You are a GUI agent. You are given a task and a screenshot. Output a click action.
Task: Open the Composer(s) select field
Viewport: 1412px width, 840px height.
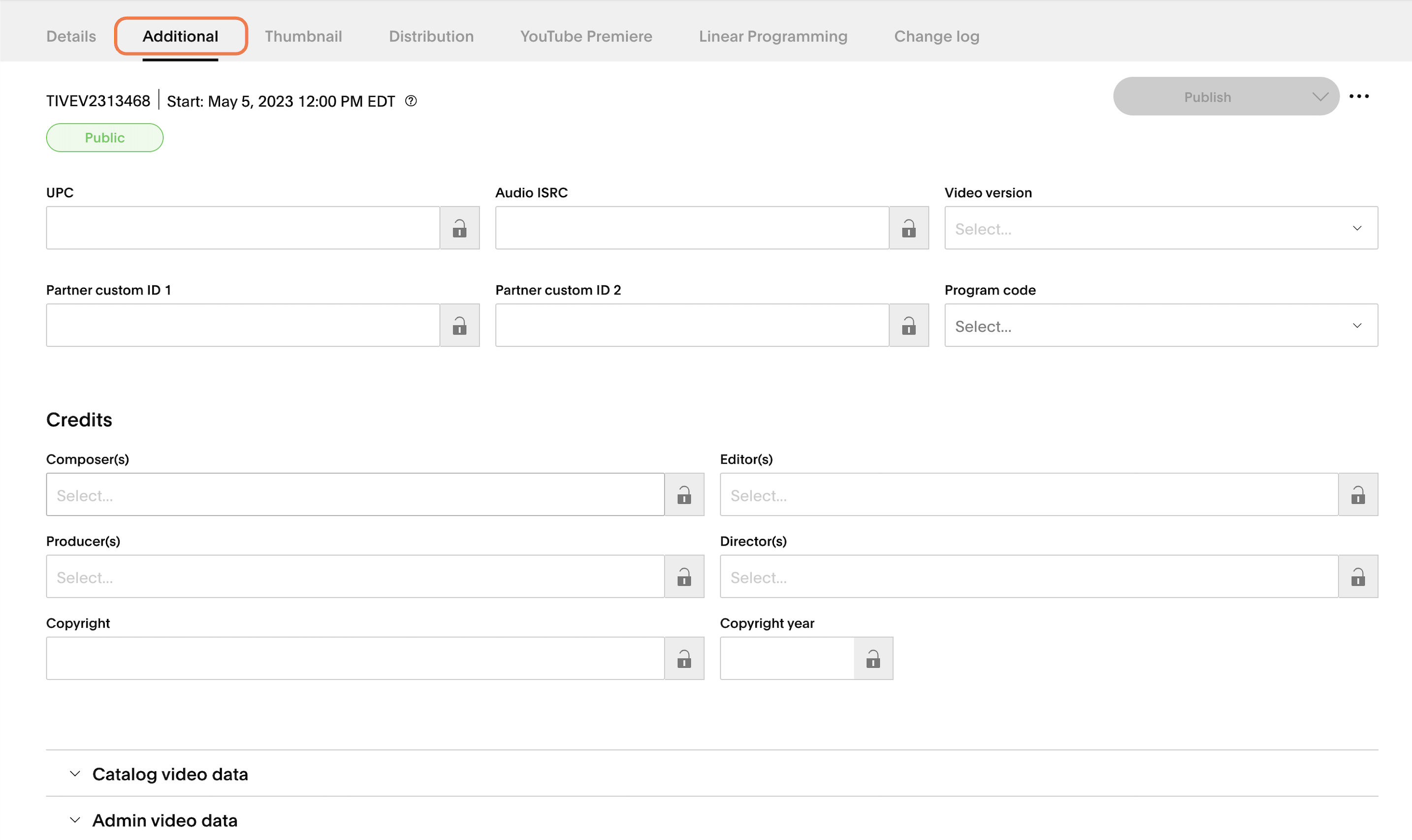[x=355, y=495]
